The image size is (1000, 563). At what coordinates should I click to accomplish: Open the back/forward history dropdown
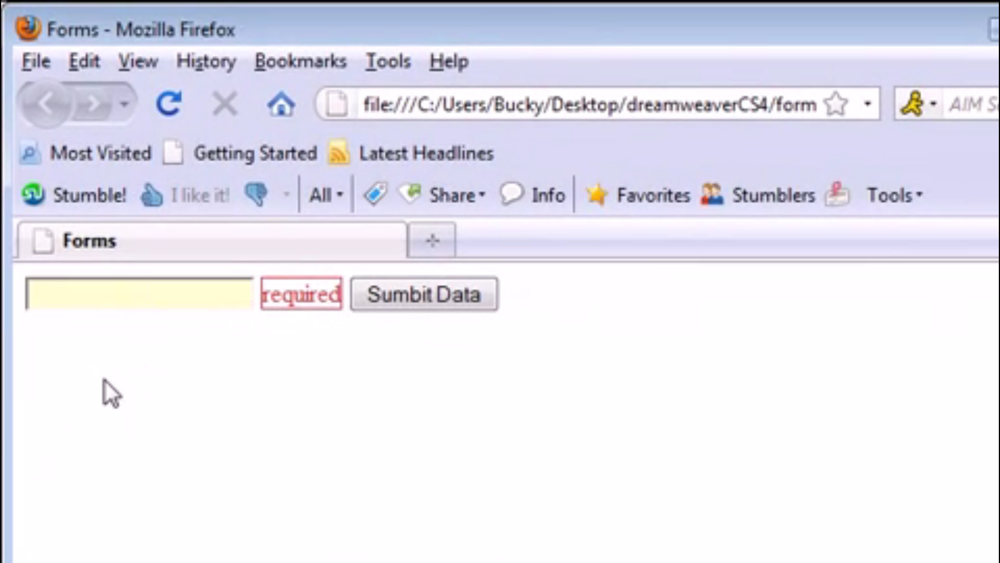coord(124,103)
